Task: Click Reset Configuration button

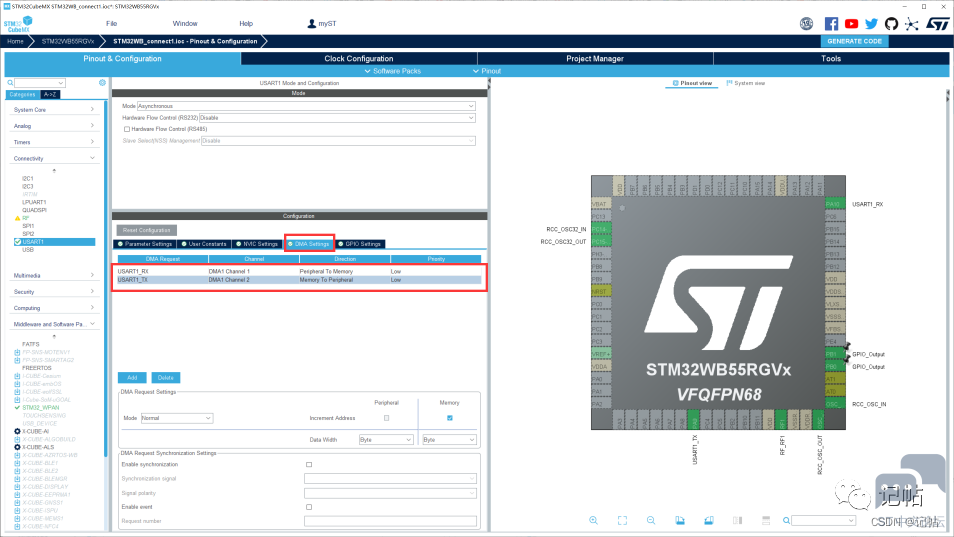Action: point(147,230)
